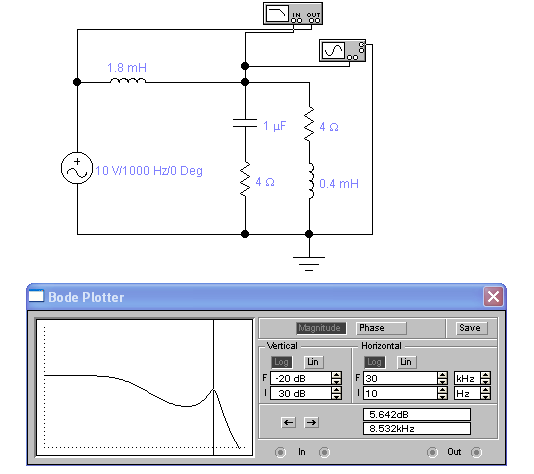Click the horizontal I field showing 10
The height and width of the screenshot is (474, 534).
(x=401, y=393)
